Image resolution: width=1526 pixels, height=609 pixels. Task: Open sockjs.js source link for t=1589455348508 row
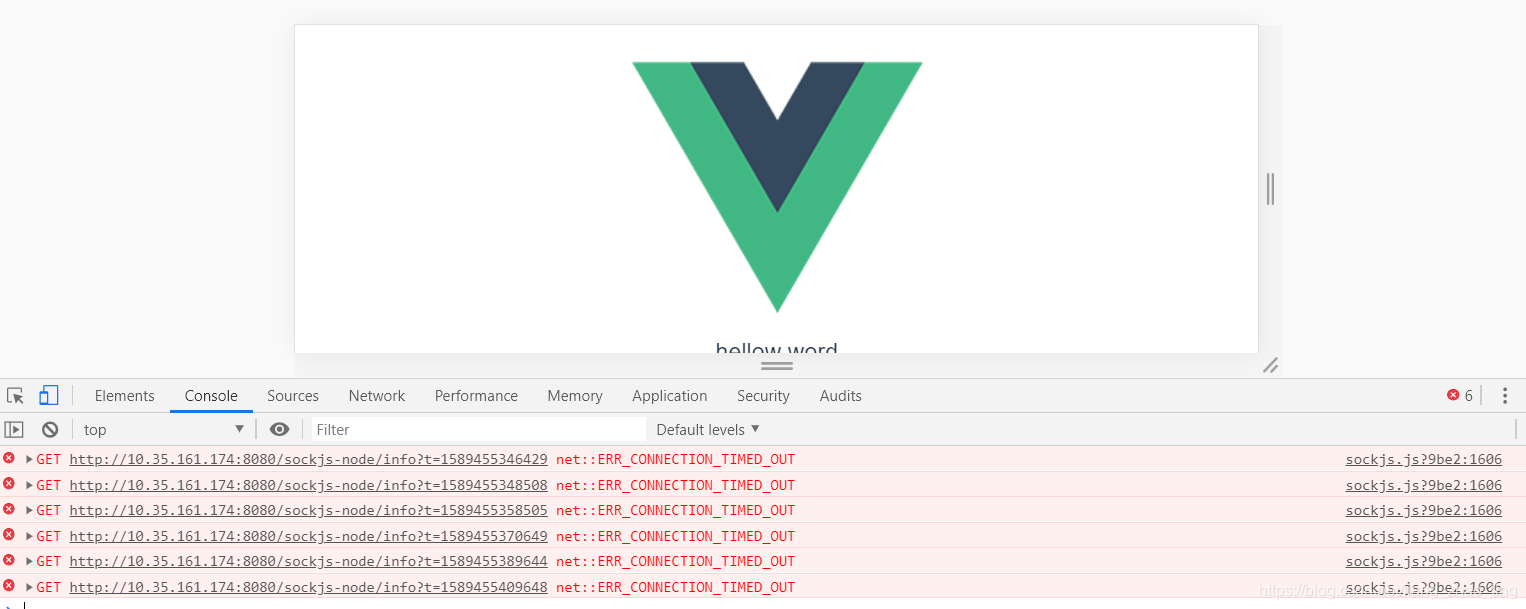1424,485
